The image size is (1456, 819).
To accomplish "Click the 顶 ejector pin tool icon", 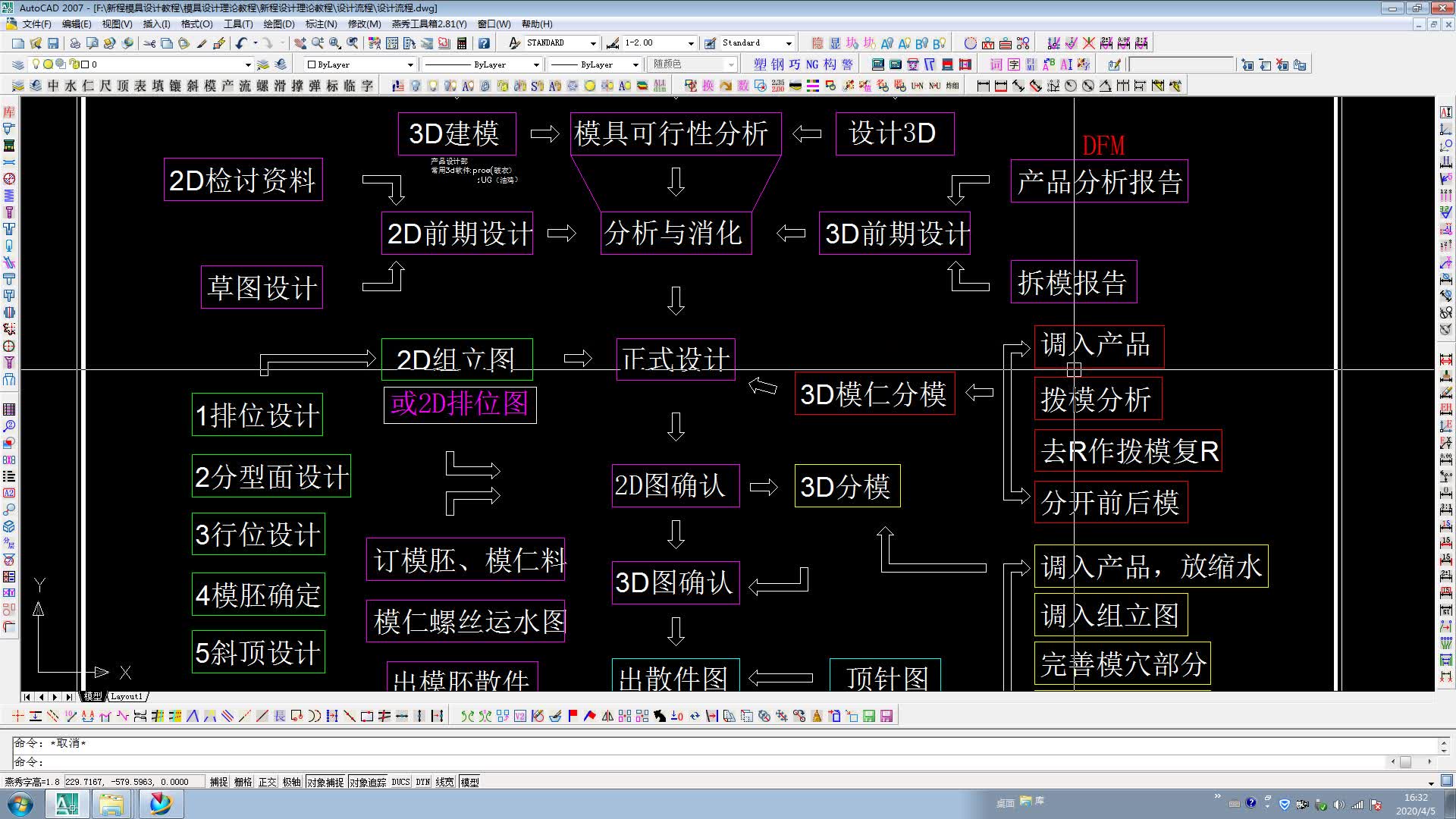I will [x=123, y=86].
